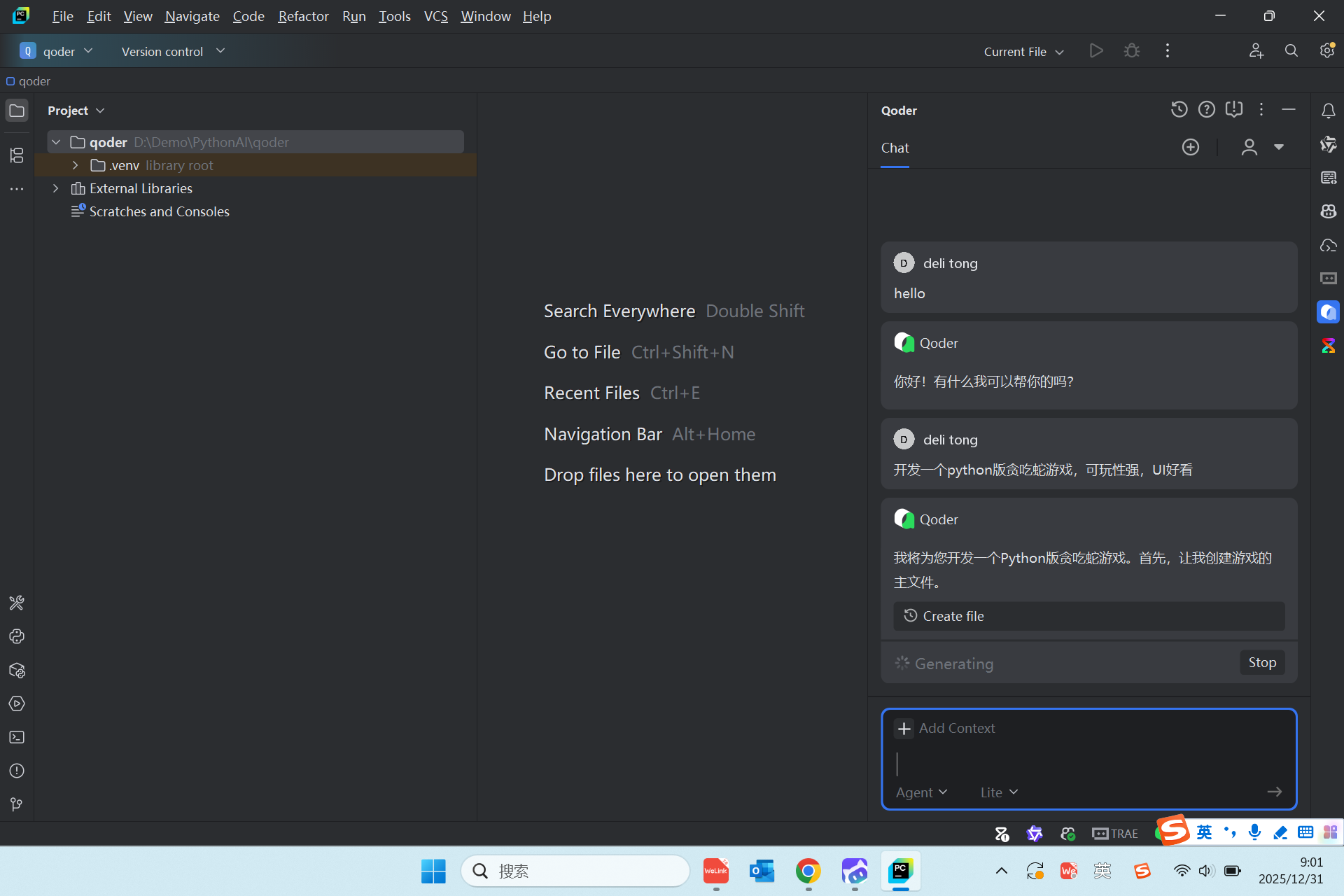Stop the response generation

click(1261, 662)
